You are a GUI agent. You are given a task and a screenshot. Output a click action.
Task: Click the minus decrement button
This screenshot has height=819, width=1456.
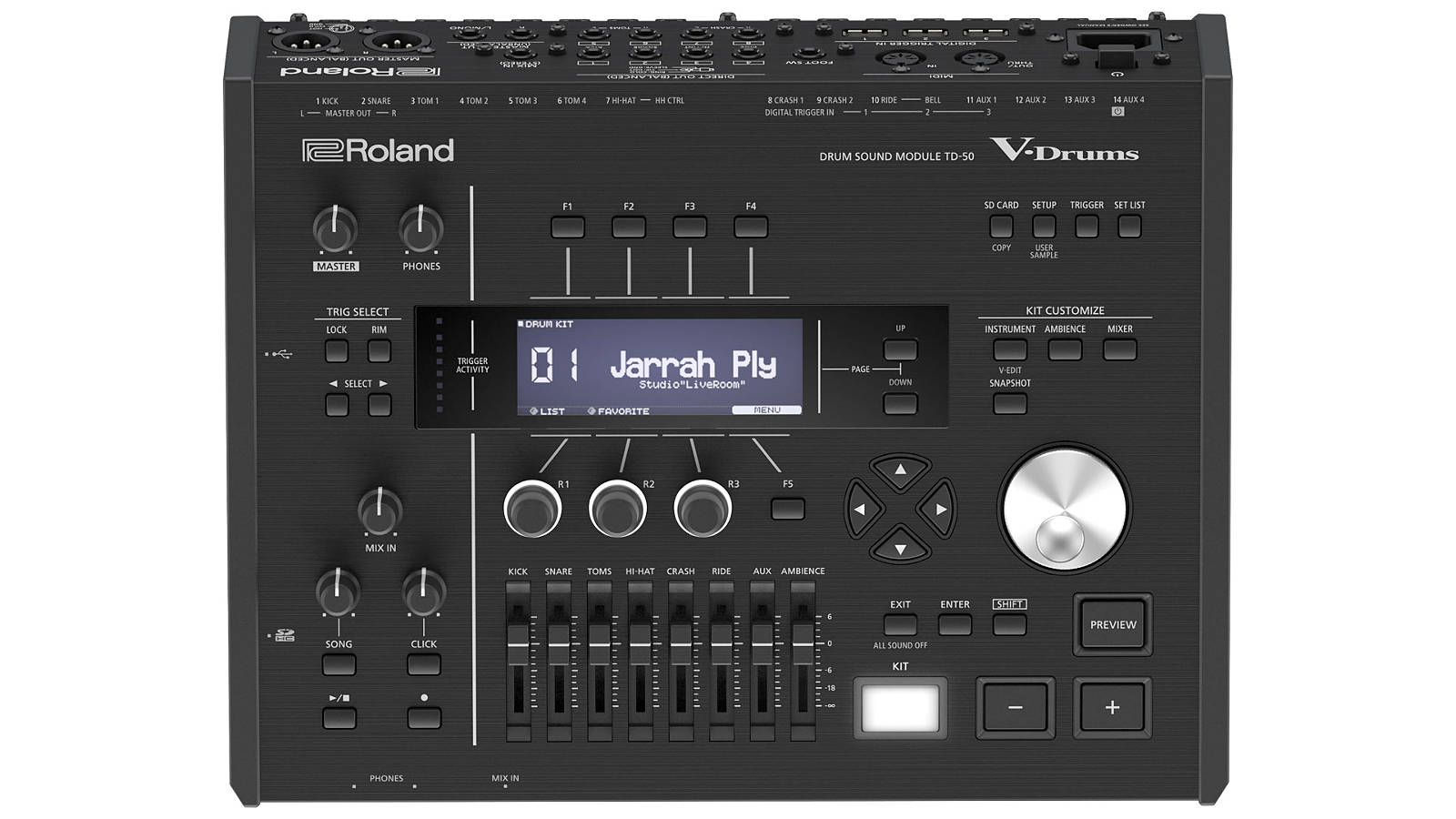(1016, 708)
